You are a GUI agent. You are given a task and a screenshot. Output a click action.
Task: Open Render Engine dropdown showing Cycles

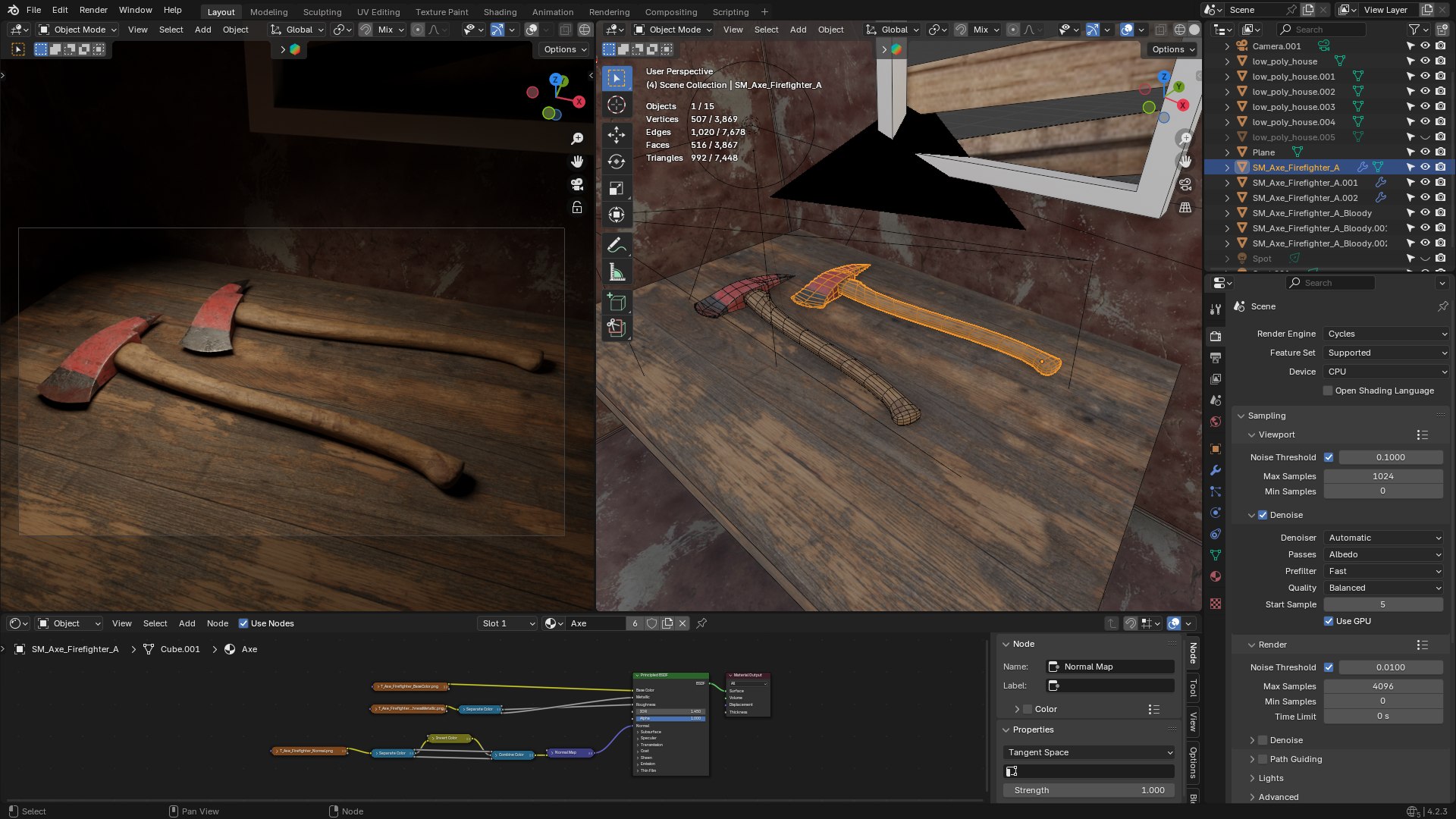tap(1386, 334)
